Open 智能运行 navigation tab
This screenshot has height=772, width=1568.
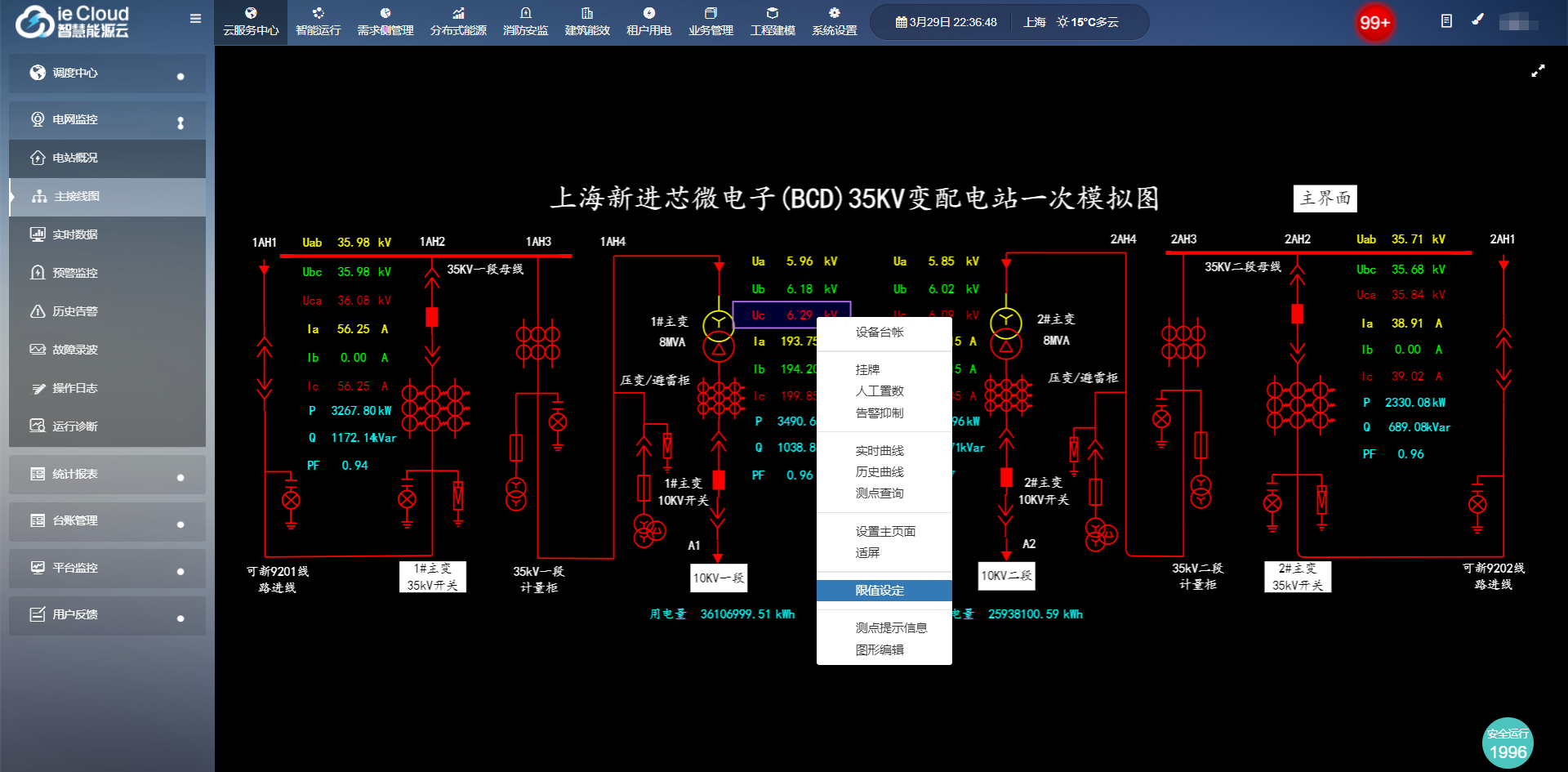click(x=318, y=22)
